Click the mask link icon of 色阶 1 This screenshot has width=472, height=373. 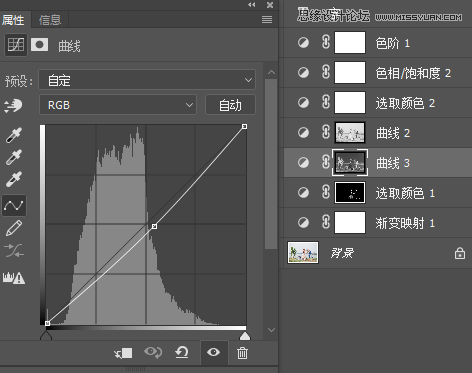click(326, 42)
